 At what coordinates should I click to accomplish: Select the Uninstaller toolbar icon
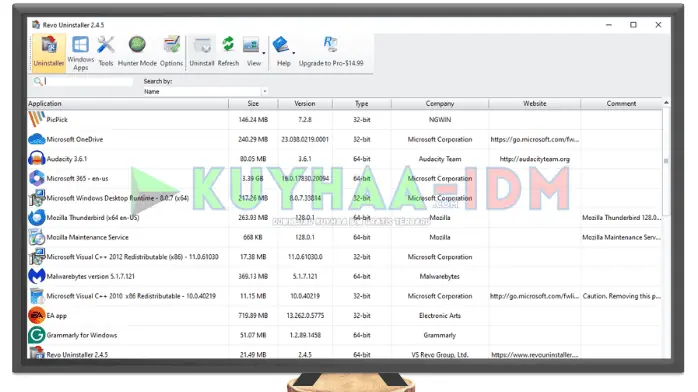[49, 53]
